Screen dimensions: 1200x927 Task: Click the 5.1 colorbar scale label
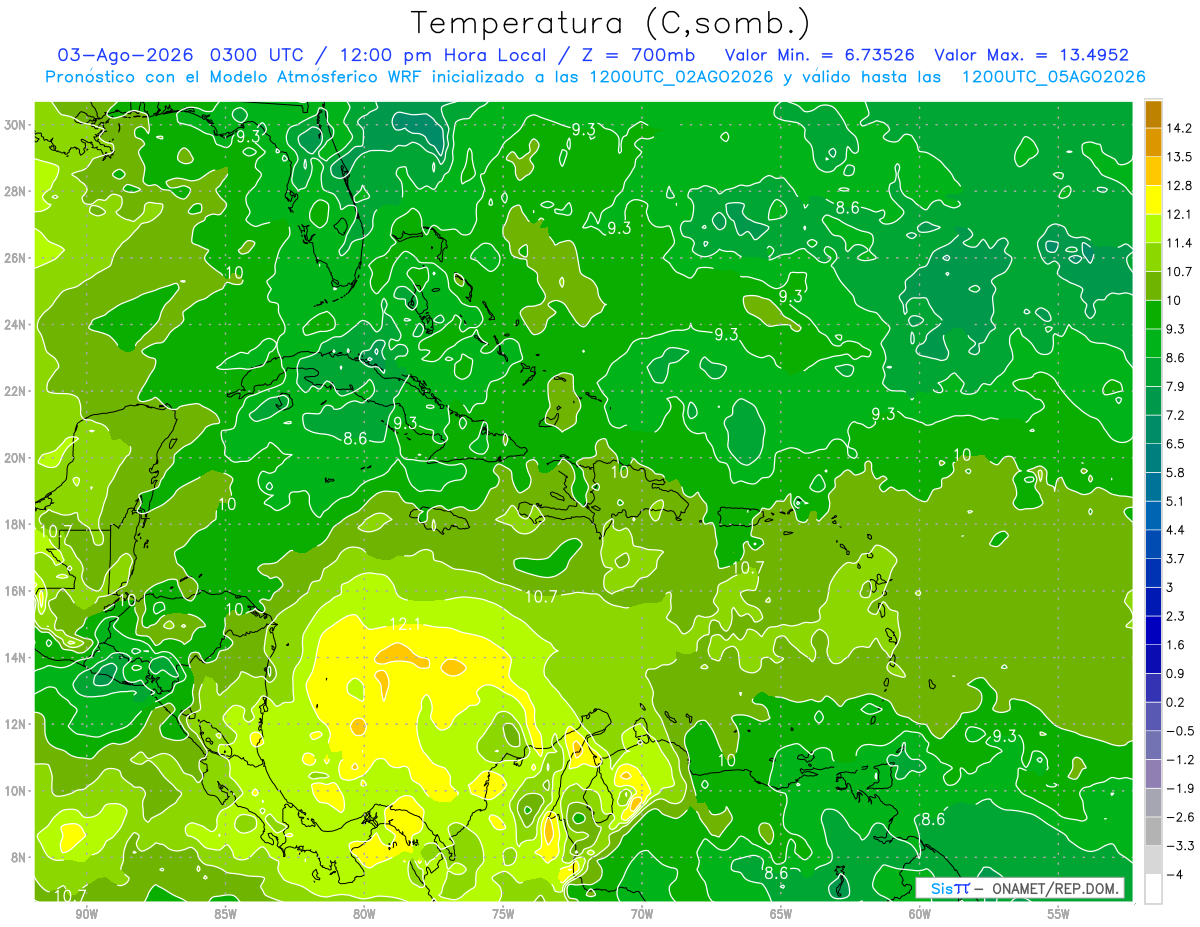(1175, 501)
